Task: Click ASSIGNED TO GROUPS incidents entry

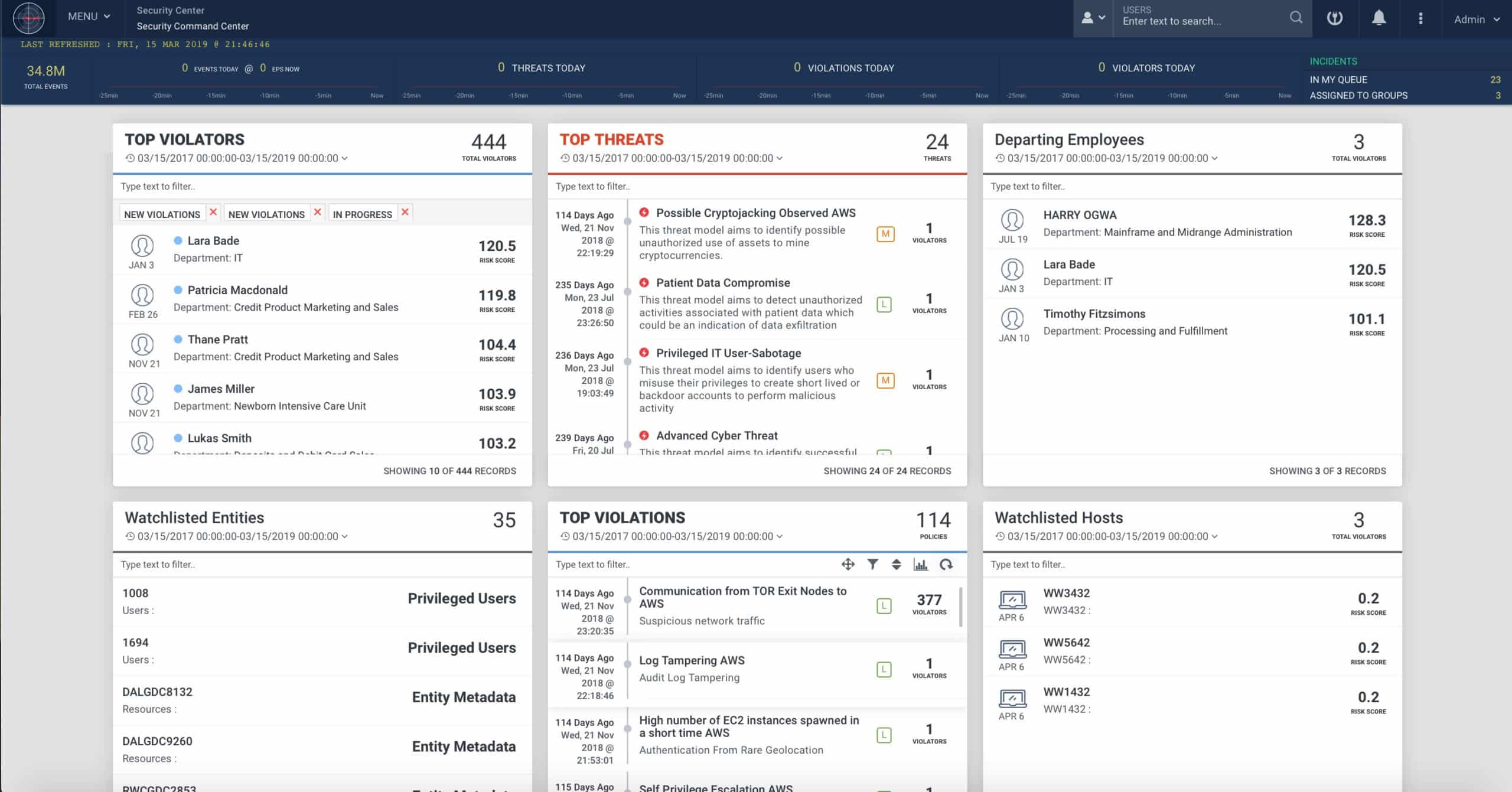Action: [1405, 96]
